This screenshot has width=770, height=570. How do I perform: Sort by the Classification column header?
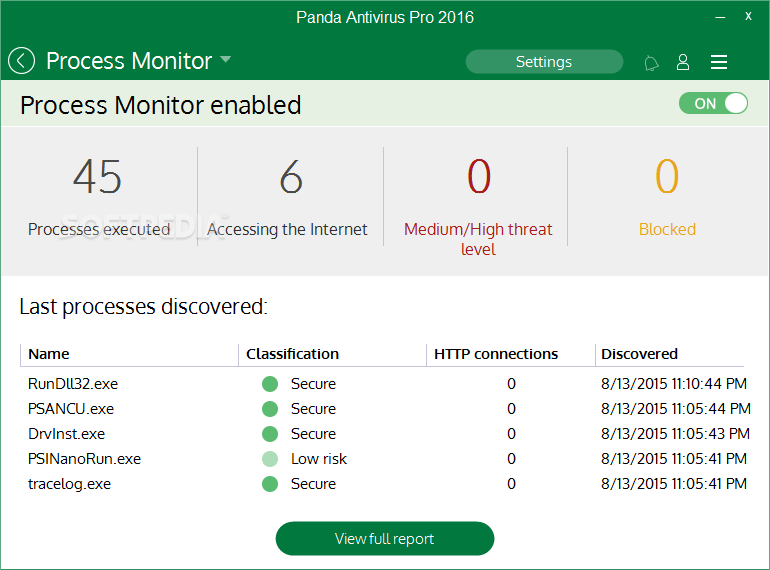click(x=332, y=354)
